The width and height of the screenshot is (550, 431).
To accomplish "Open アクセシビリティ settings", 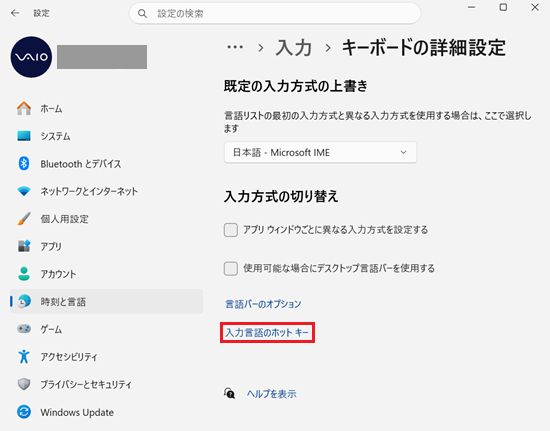I will [x=106, y=356].
